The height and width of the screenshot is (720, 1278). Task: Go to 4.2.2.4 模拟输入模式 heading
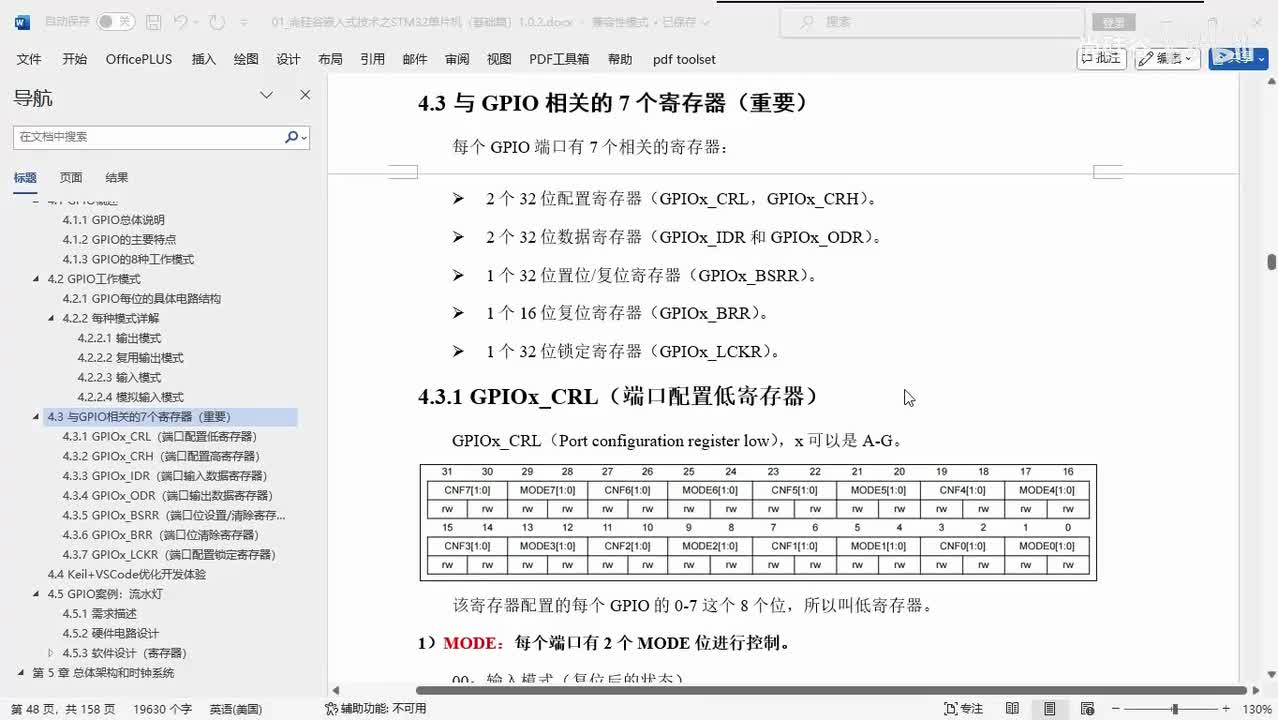(x=130, y=397)
